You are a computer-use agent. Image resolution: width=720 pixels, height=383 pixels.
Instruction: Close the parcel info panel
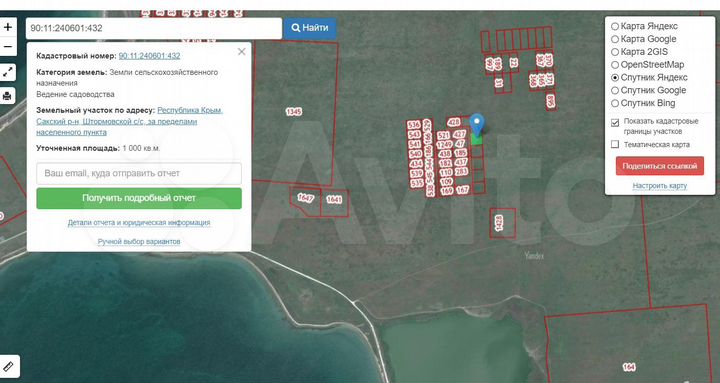click(242, 52)
